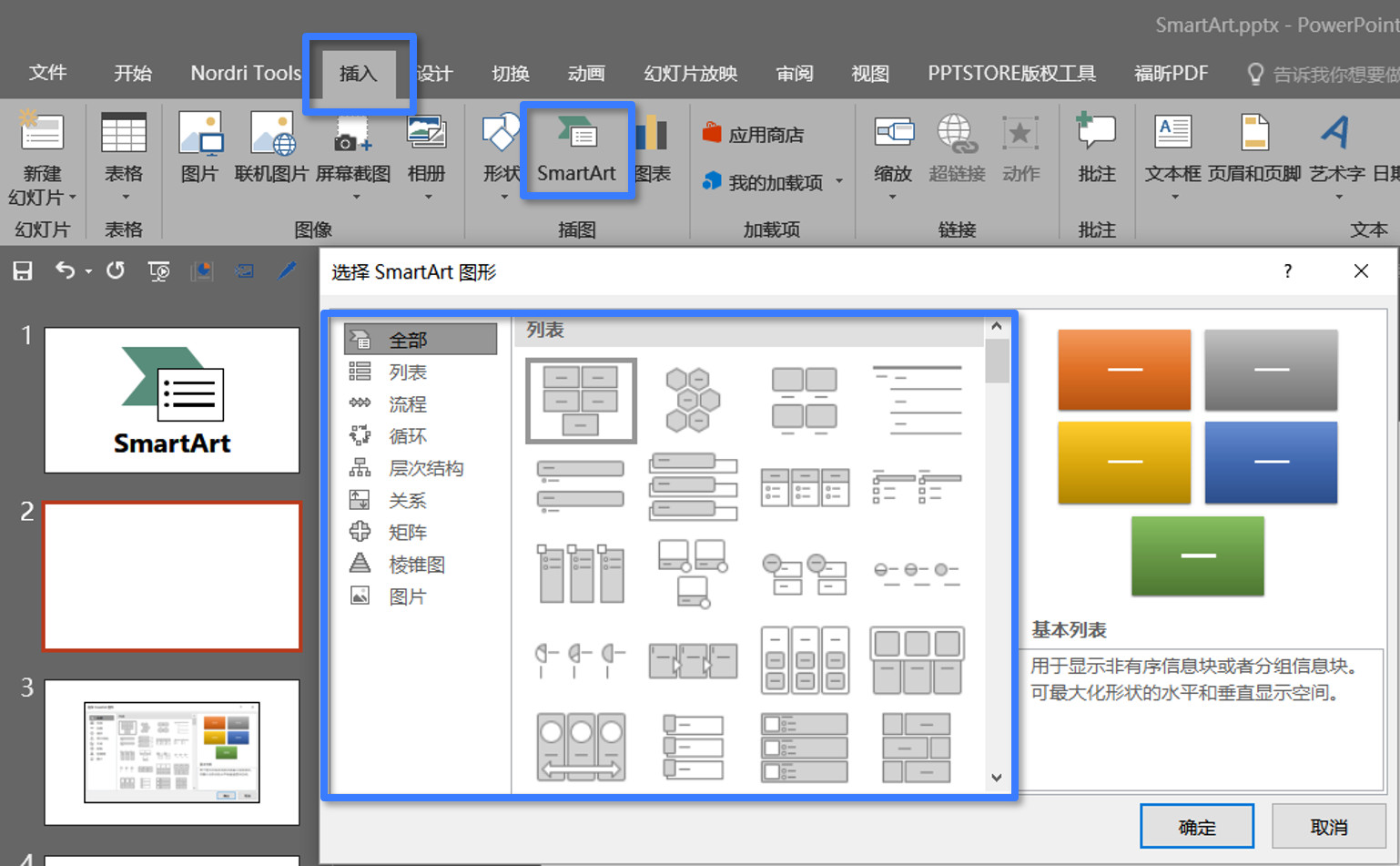Select the basic list SmartArt layout thumbnail
This screenshot has width=1400, height=866.
click(x=580, y=400)
